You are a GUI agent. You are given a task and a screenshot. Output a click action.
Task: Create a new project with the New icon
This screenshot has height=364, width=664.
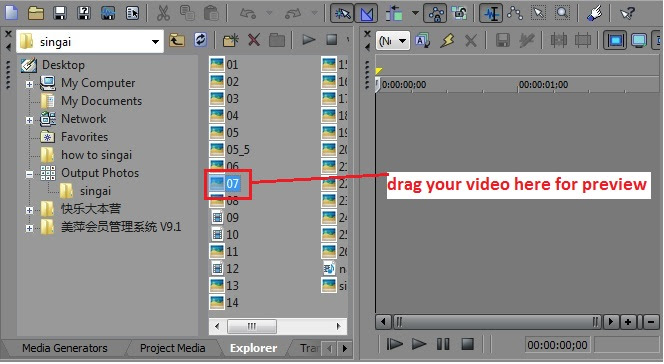tap(11, 12)
